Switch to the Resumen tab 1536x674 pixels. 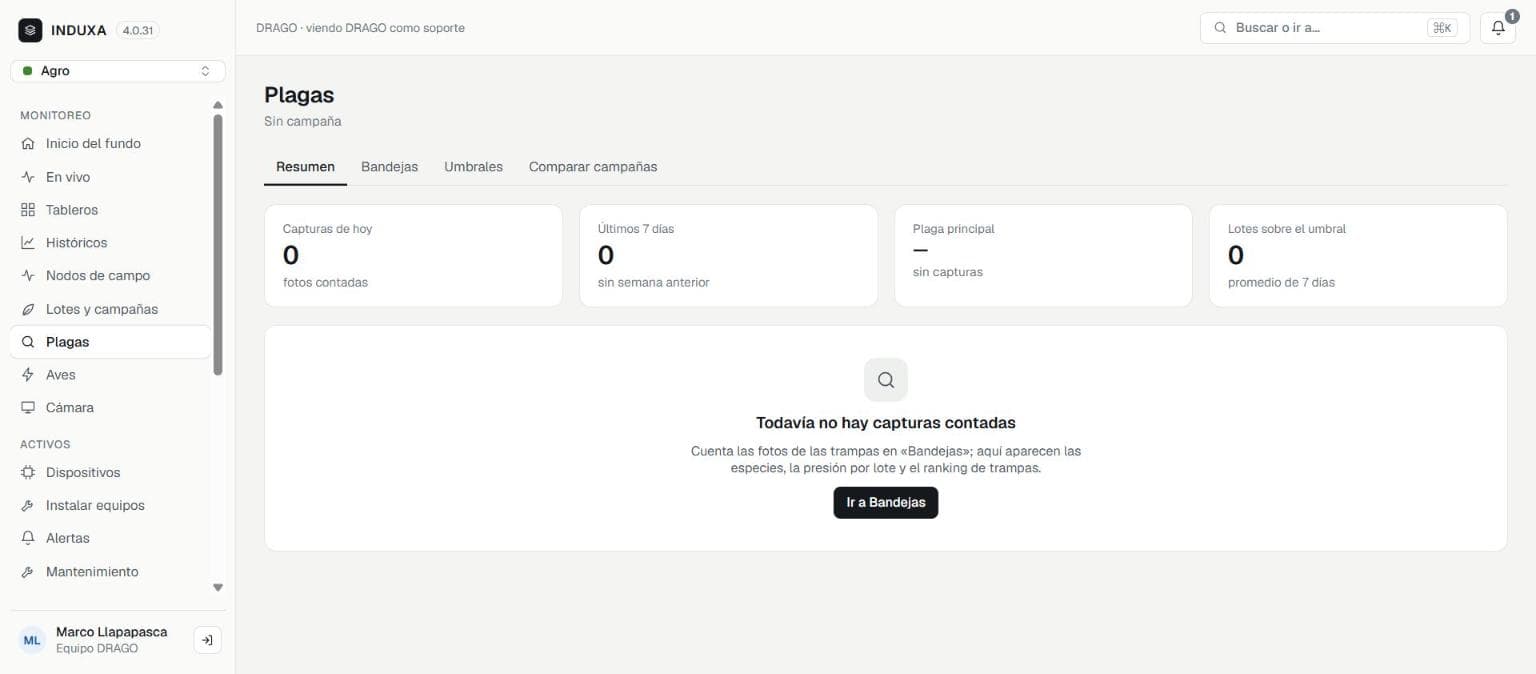(305, 167)
